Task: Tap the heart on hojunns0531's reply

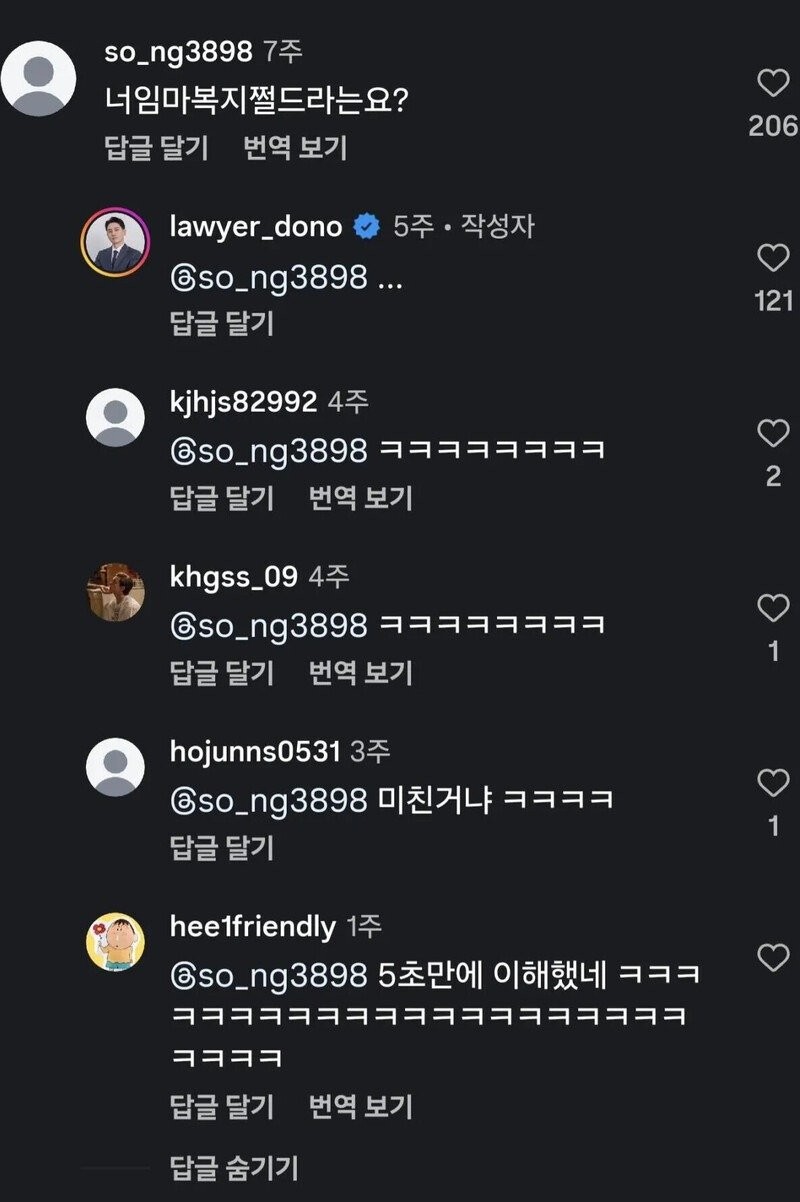Action: [773, 784]
